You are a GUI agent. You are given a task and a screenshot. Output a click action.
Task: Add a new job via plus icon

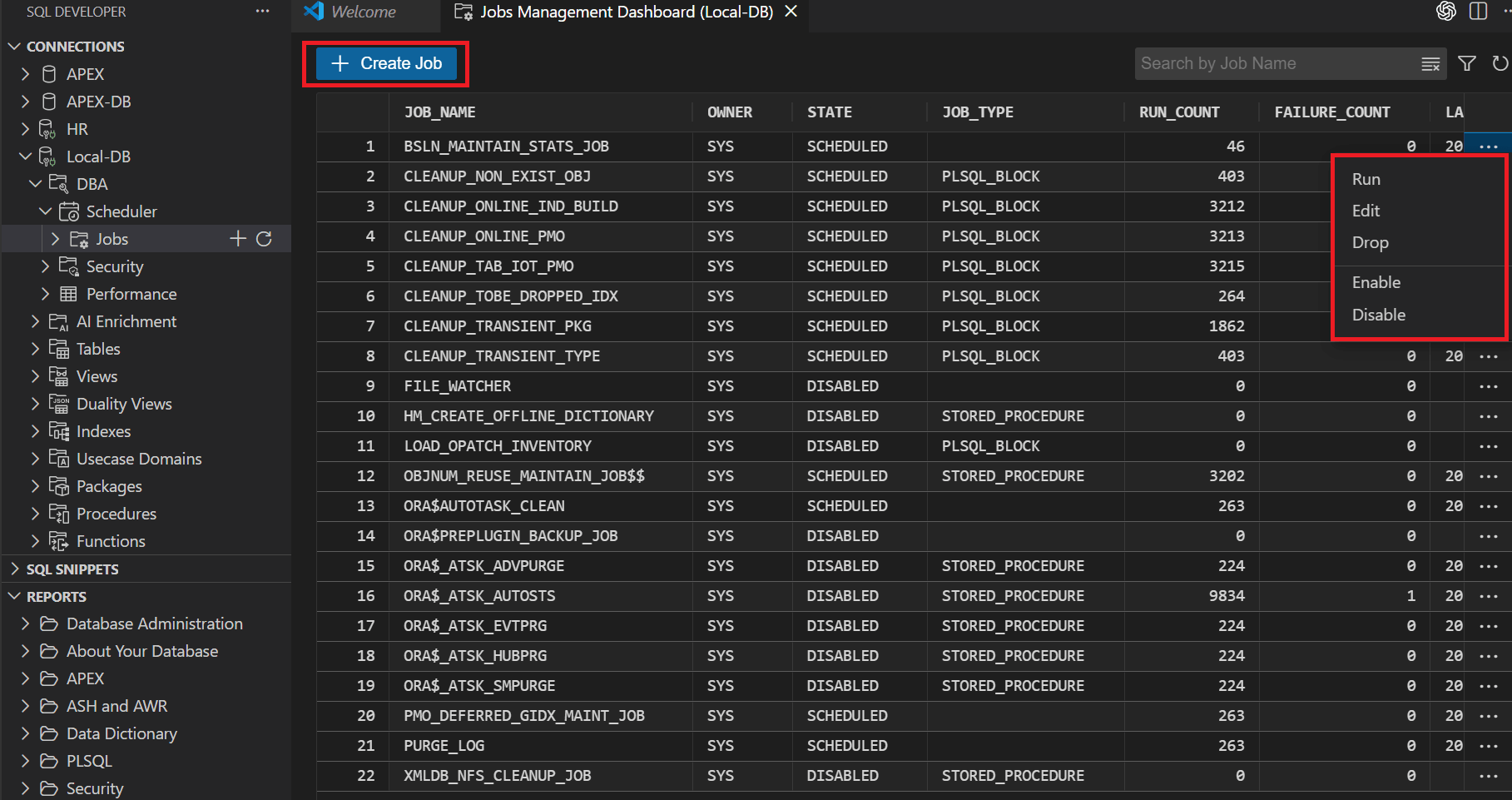click(238, 239)
